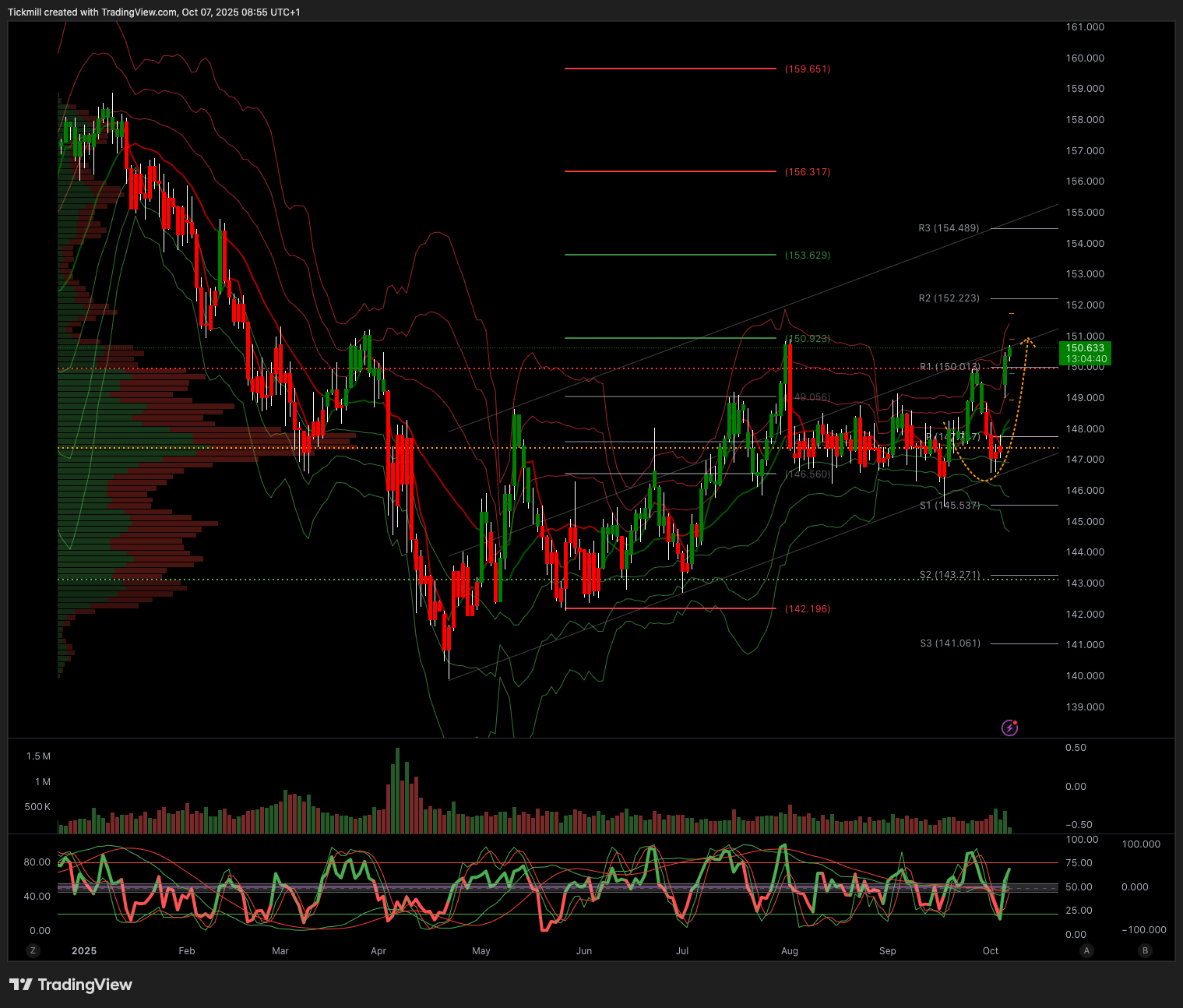Select the red (142.196) level label

click(x=808, y=609)
